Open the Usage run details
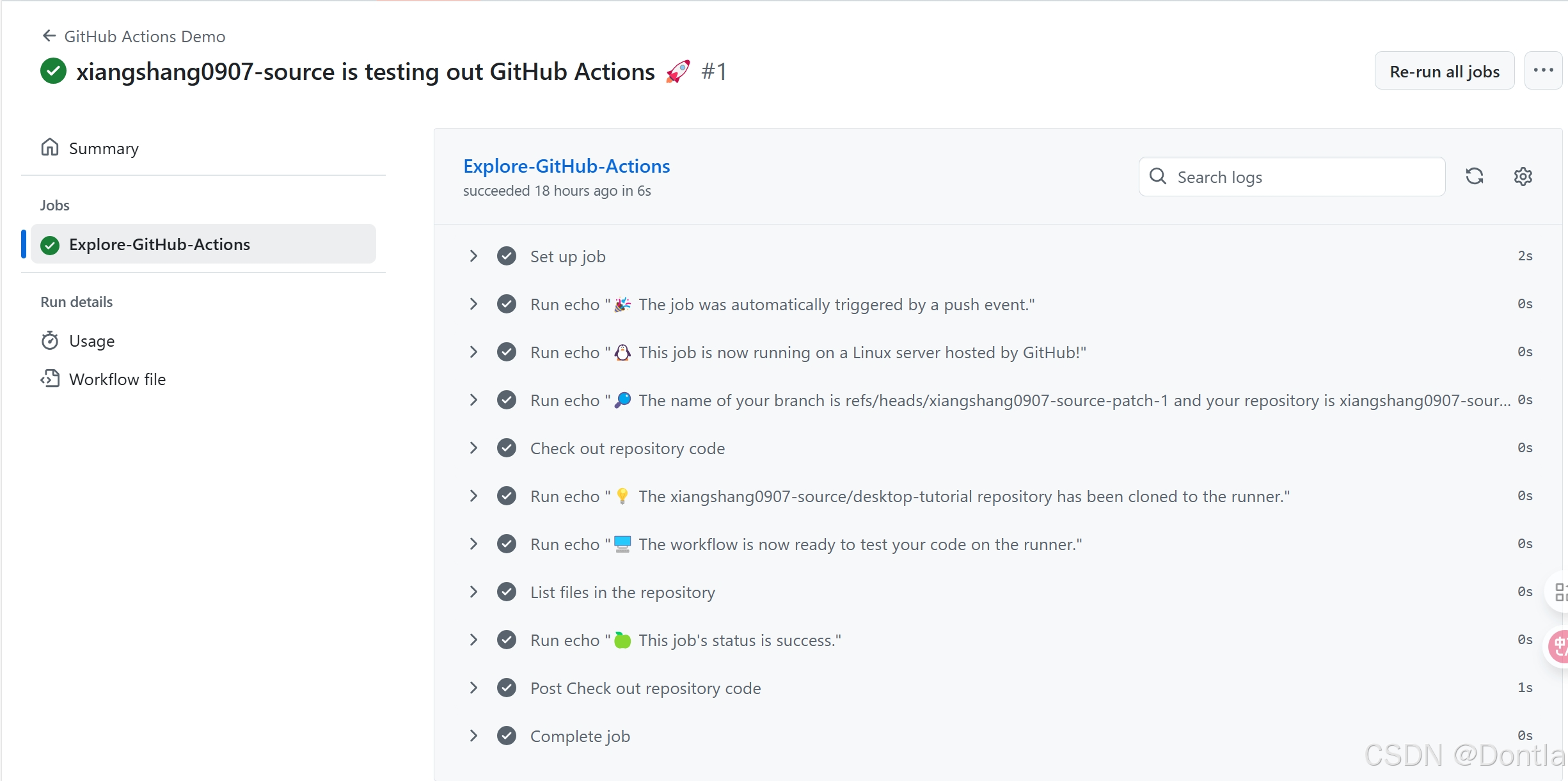1568x781 pixels. click(x=91, y=341)
